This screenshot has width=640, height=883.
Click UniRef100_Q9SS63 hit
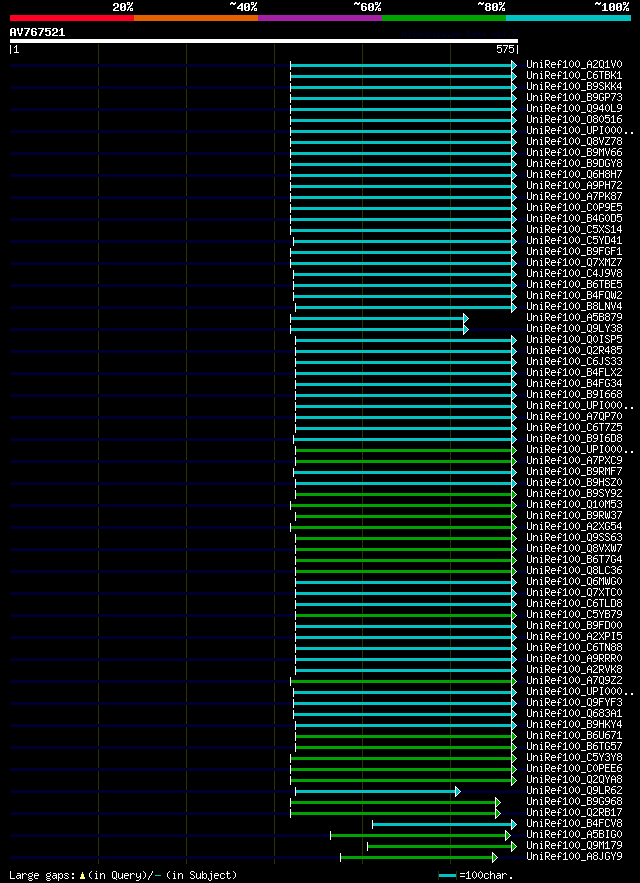click(574, 538)
